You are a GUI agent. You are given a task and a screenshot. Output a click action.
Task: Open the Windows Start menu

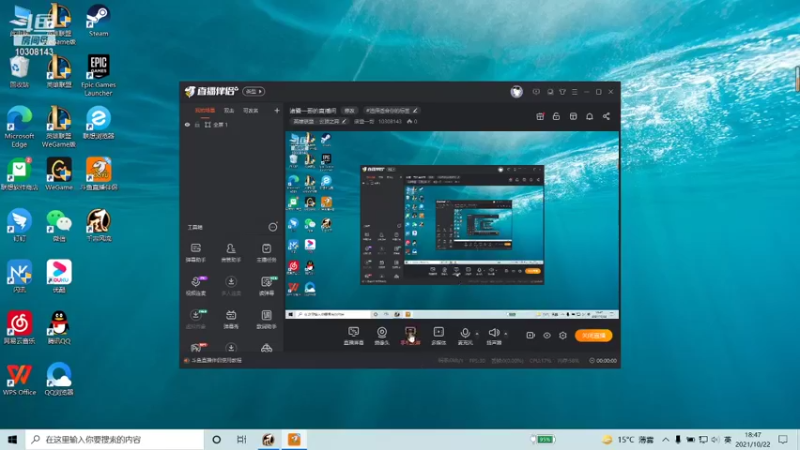pyautogui.click(x=13, y=439)
